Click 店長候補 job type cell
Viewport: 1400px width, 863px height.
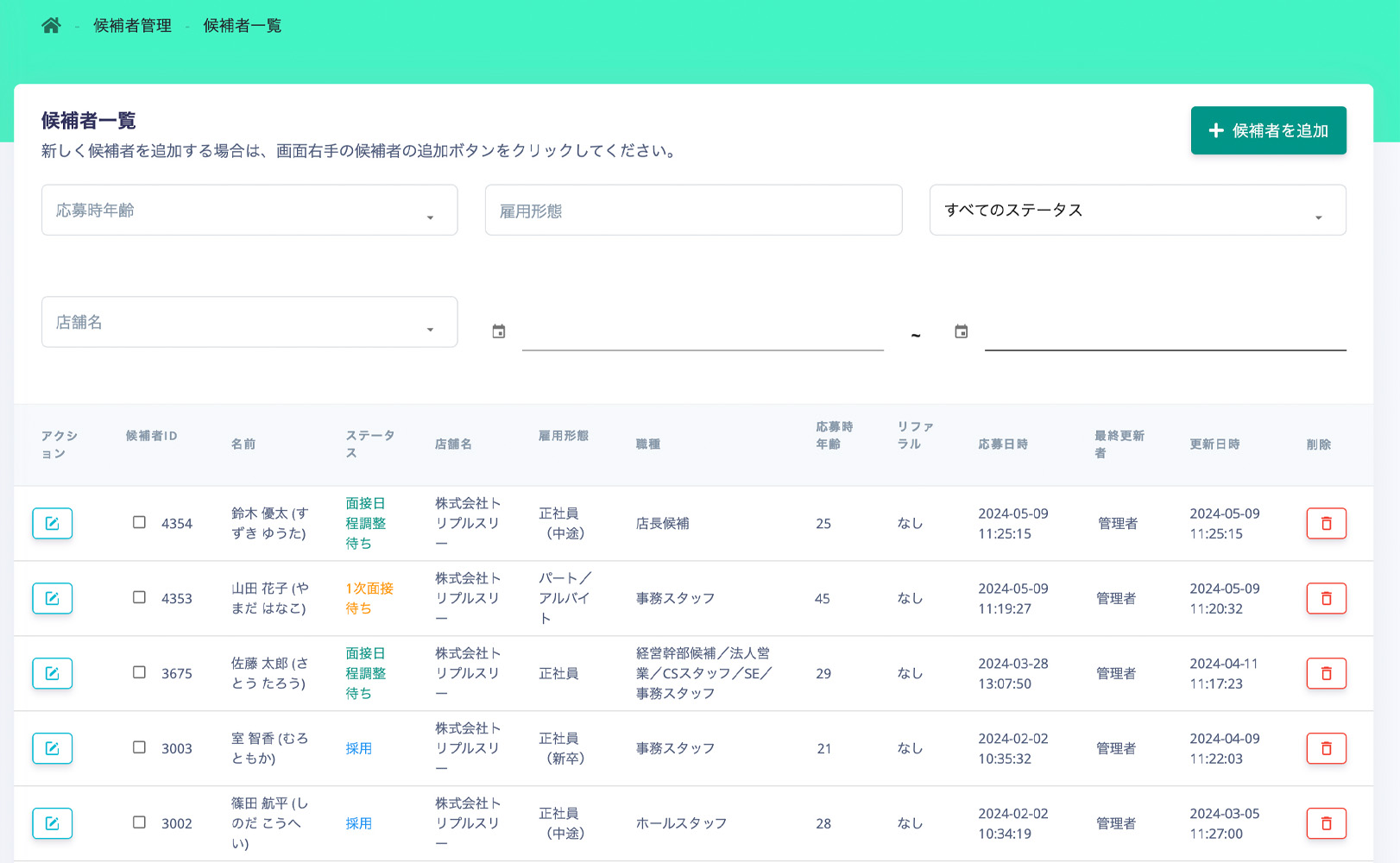click(x=662, y=523)
